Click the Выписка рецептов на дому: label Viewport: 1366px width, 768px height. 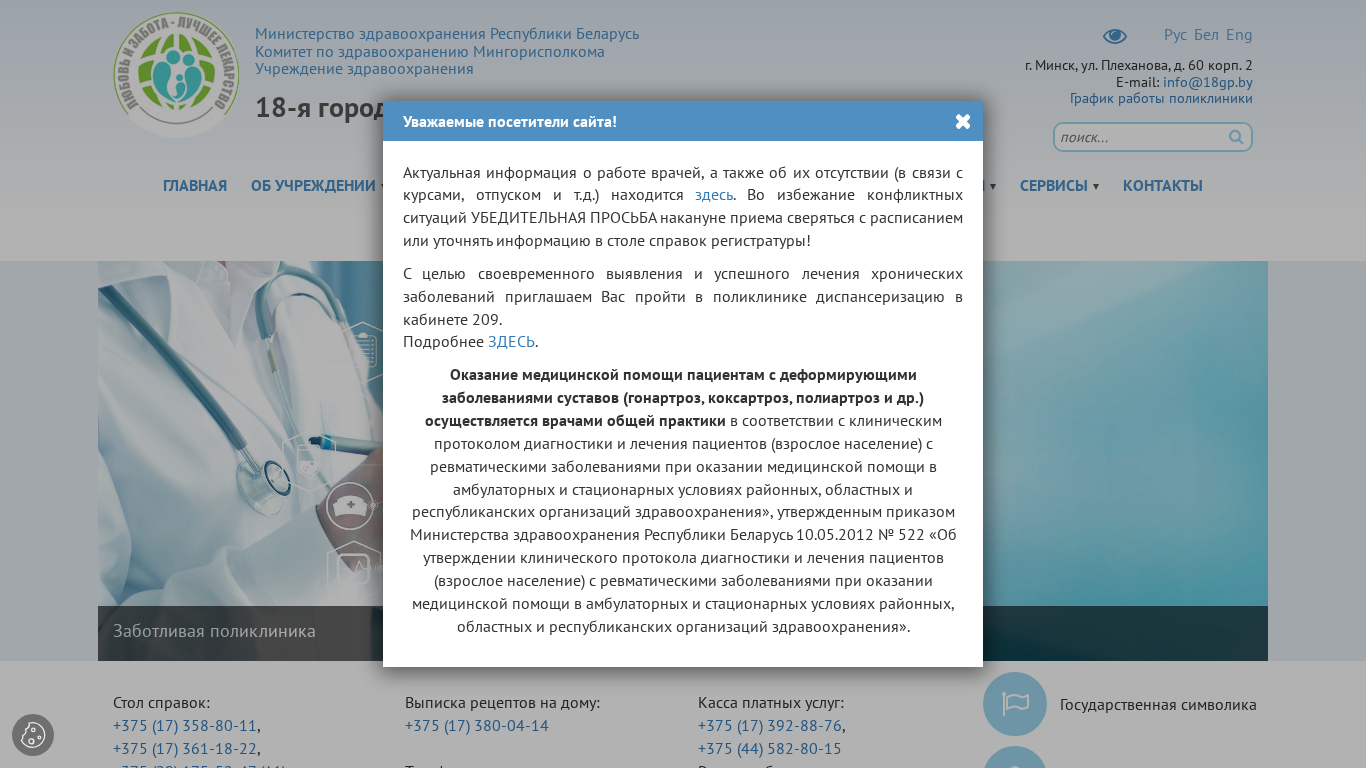coord(502,703)
